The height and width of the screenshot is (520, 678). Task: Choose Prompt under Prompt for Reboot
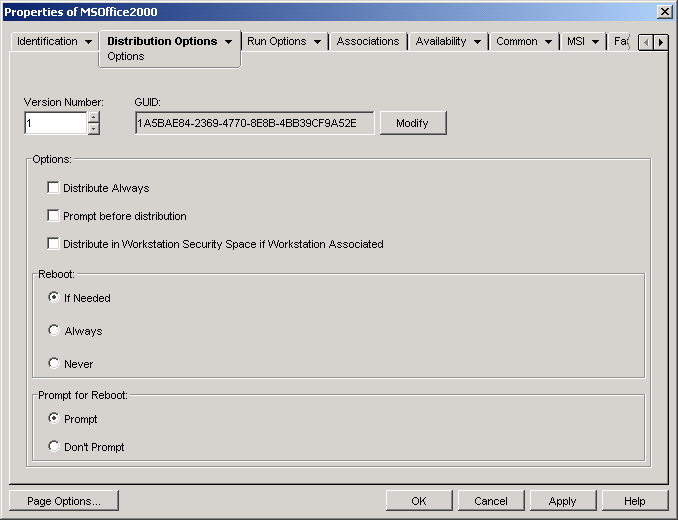(54, 418)
